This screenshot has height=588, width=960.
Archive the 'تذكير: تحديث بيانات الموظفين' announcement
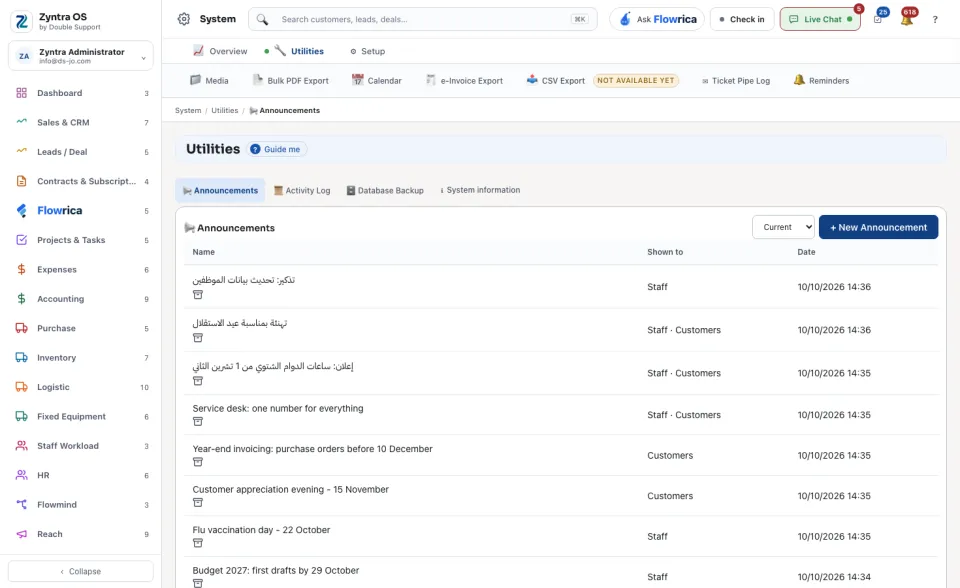point(198,295)
